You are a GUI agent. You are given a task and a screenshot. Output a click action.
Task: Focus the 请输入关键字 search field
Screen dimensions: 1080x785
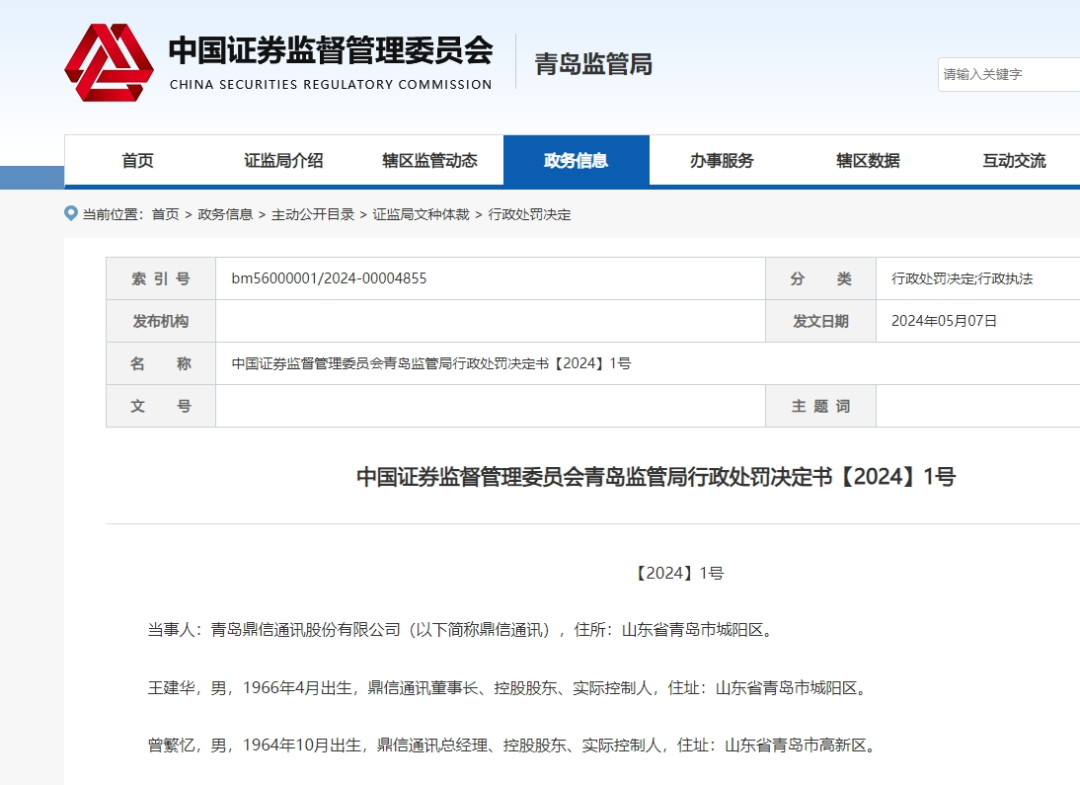pyautogui.click(x=1008, y=74)
